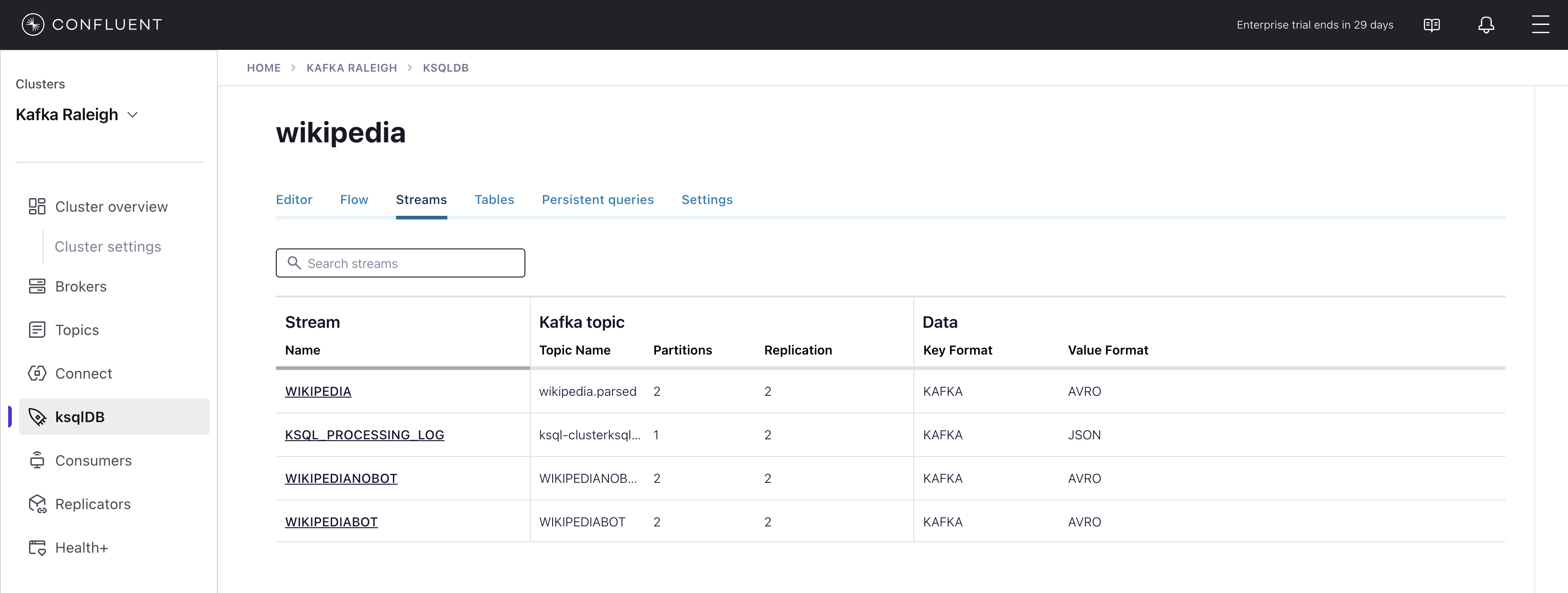
Task: Switch to the Flow tab
Action: coord(353,199)
